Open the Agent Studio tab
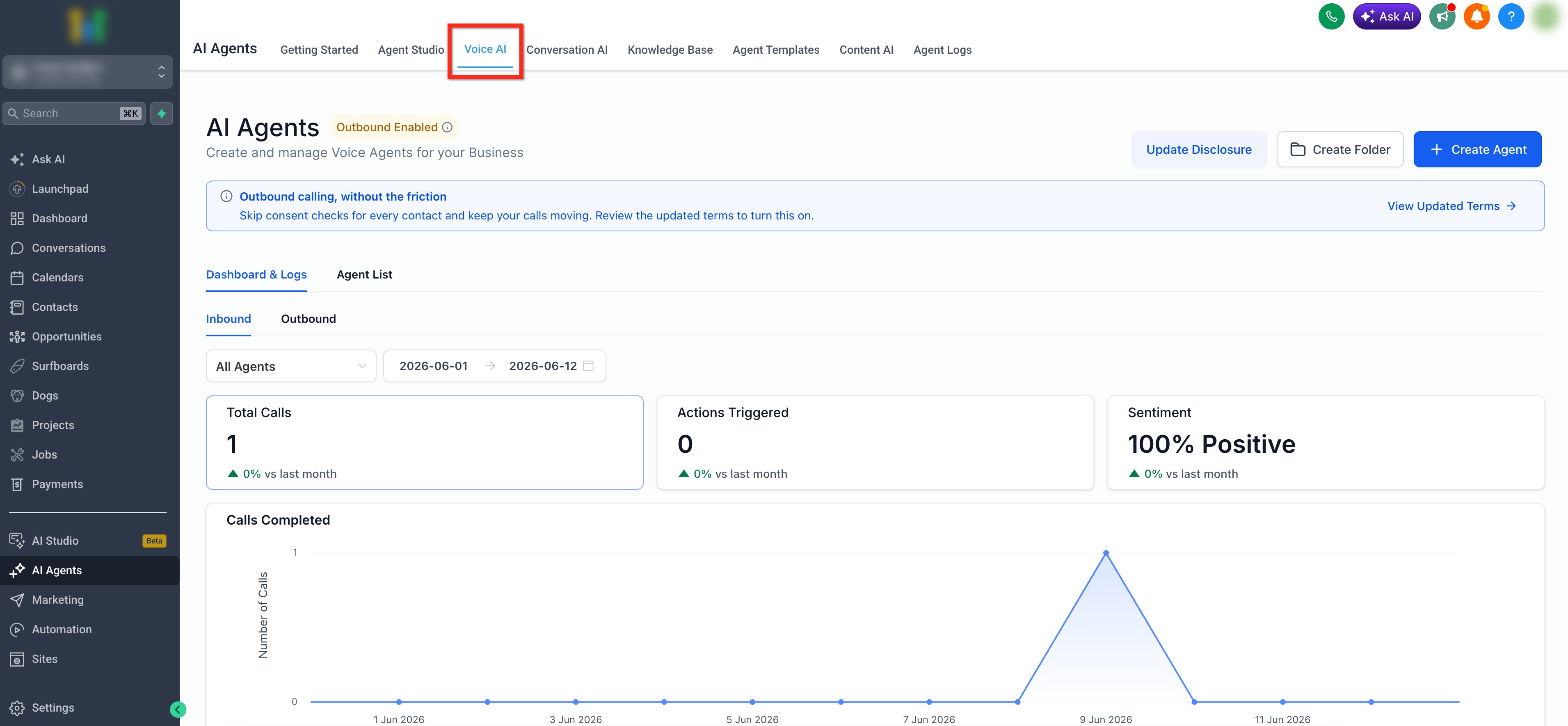The height and width of the screenshot is (726, 1568). coord(411,50)
